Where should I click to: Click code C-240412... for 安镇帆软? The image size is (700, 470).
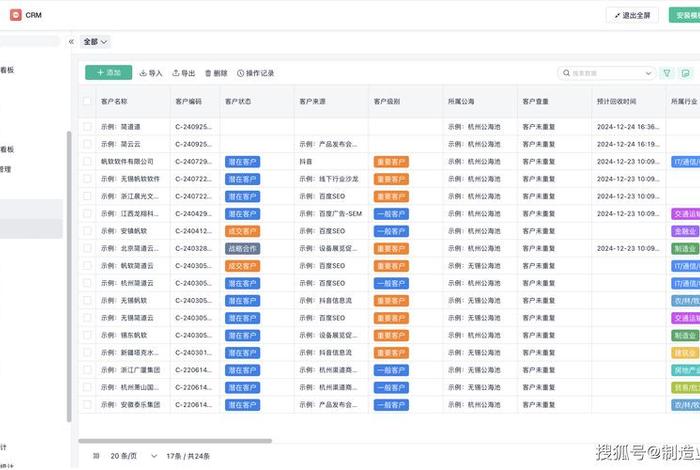click(x=193, y=231)
